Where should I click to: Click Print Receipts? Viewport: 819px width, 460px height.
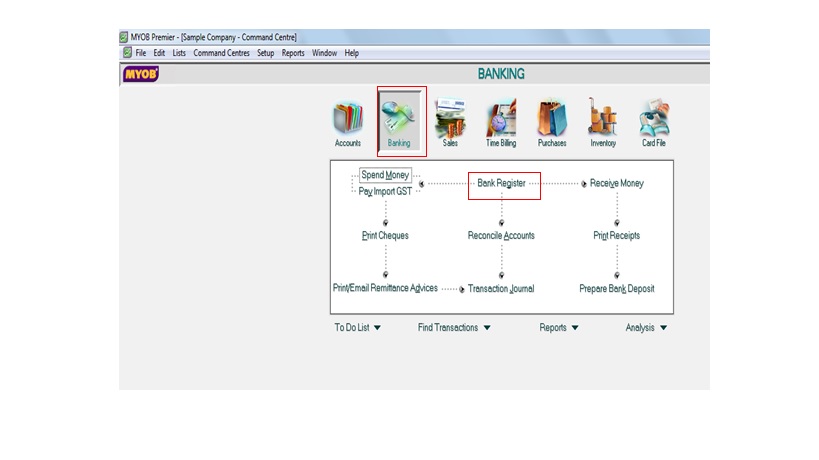coord(617,235)
